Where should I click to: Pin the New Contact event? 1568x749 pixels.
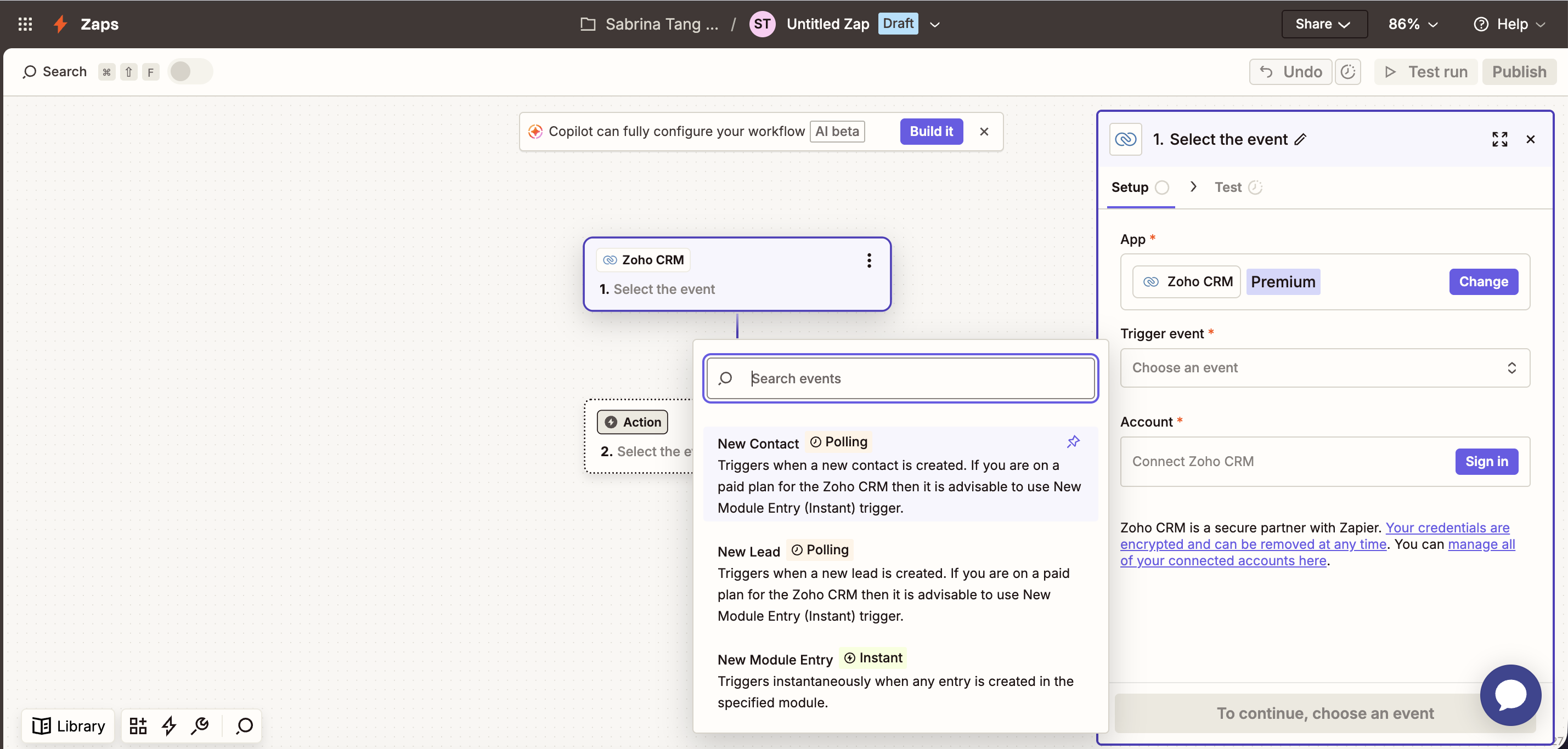pos(1073,442)
